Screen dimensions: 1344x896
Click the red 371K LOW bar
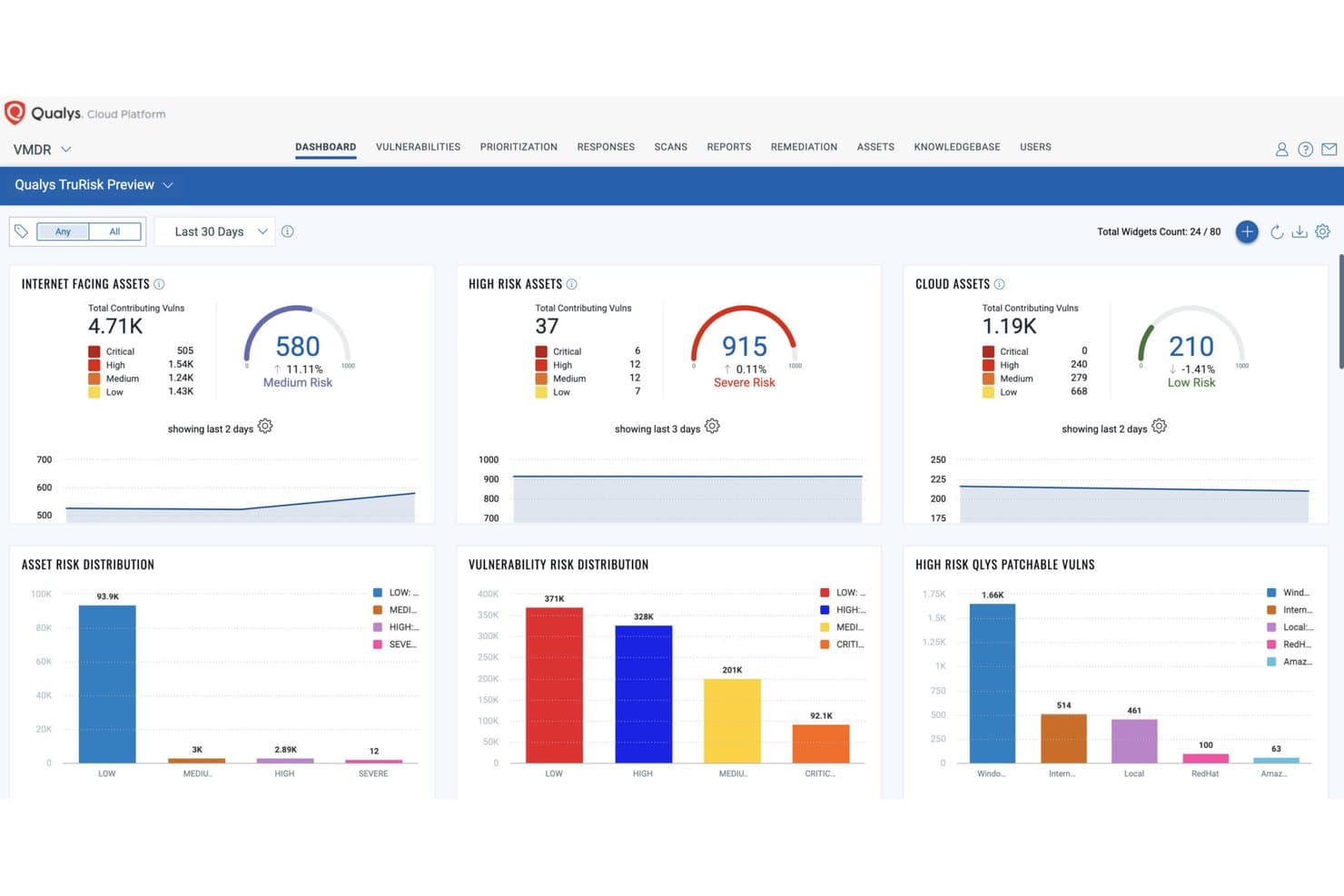(x=554, y=685)
